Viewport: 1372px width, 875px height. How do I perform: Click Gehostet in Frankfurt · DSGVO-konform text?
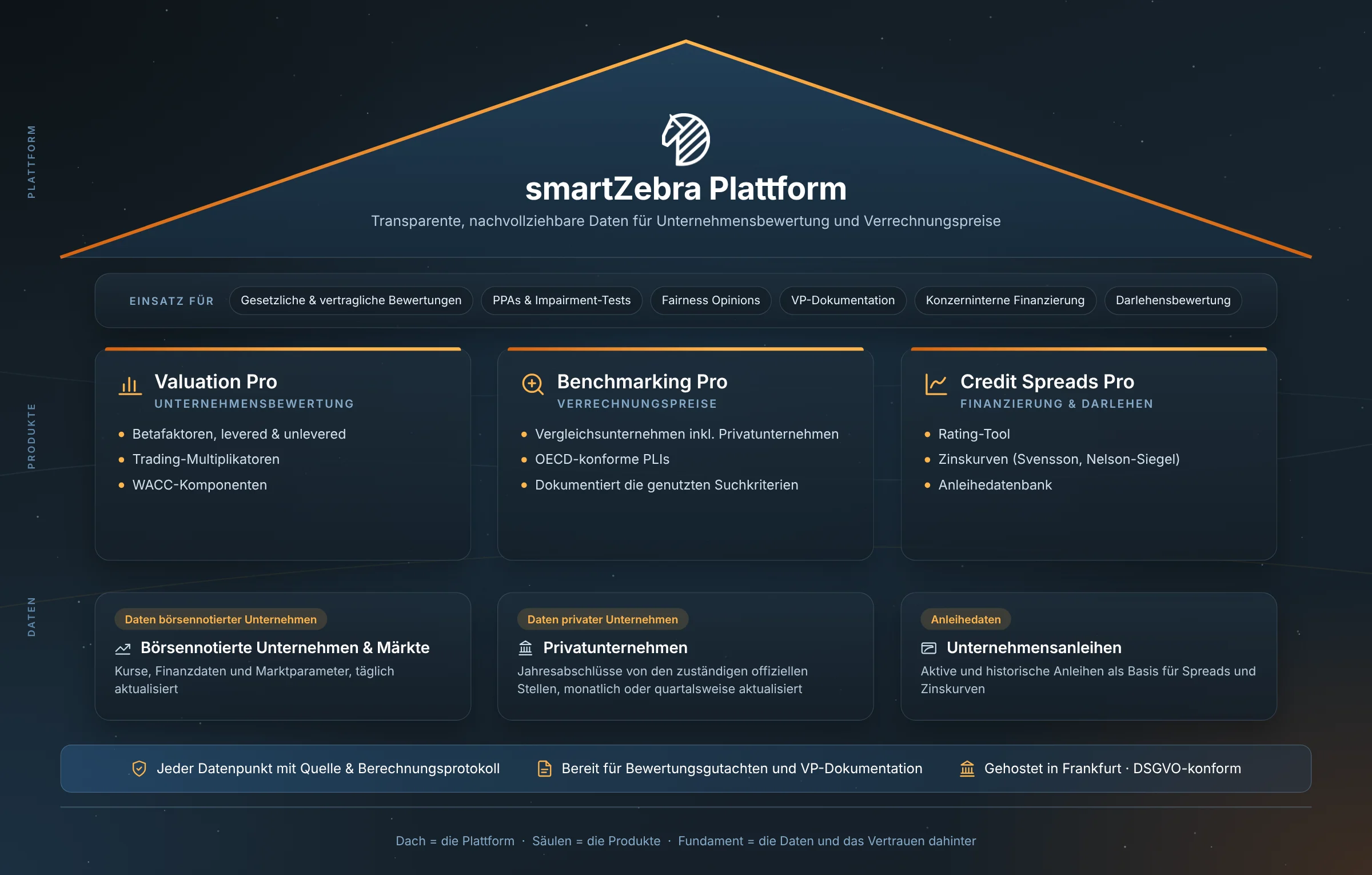point(1112,769)
